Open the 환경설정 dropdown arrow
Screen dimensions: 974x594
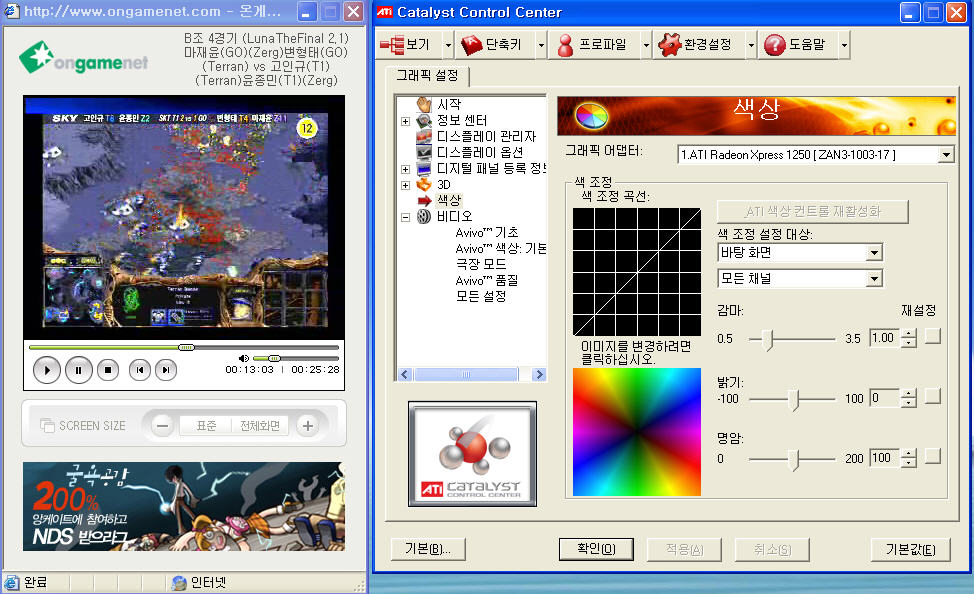[x=751, y=45]
